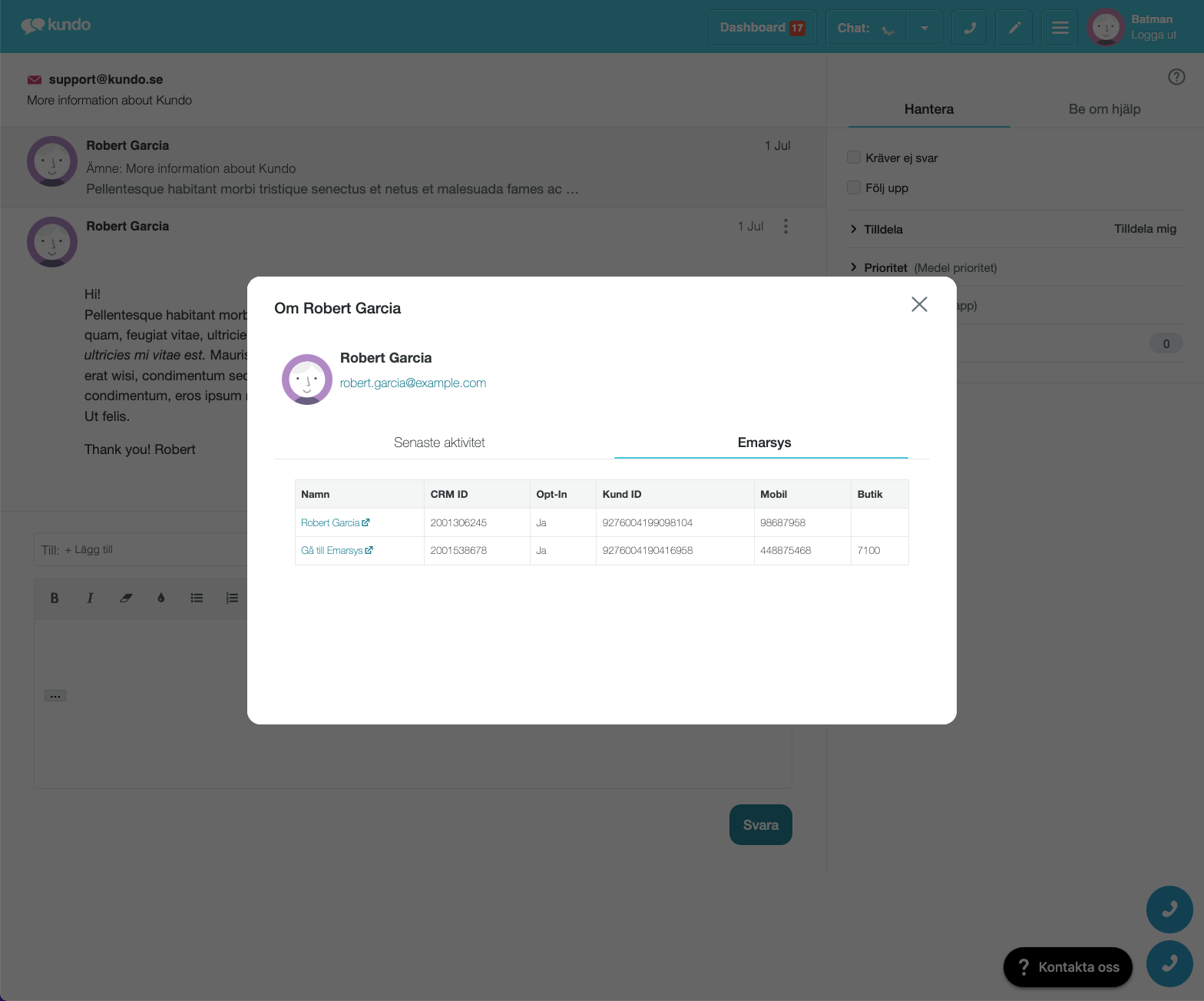The height and width of the screenshot is (1001, 1204).
Task: Click the Mobil cell 448875468
Action: [802, 550]
